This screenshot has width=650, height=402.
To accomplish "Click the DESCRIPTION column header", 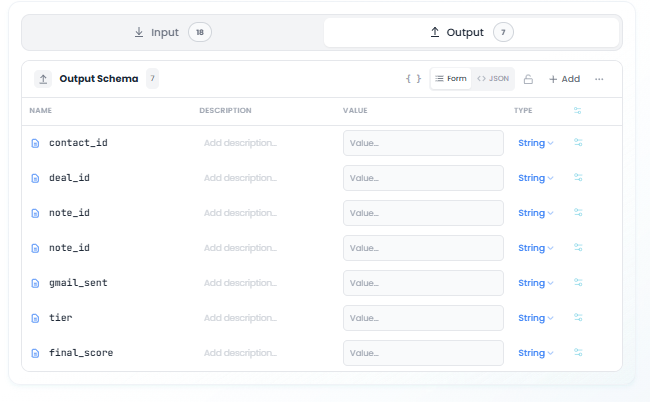I will coord(225,111).
